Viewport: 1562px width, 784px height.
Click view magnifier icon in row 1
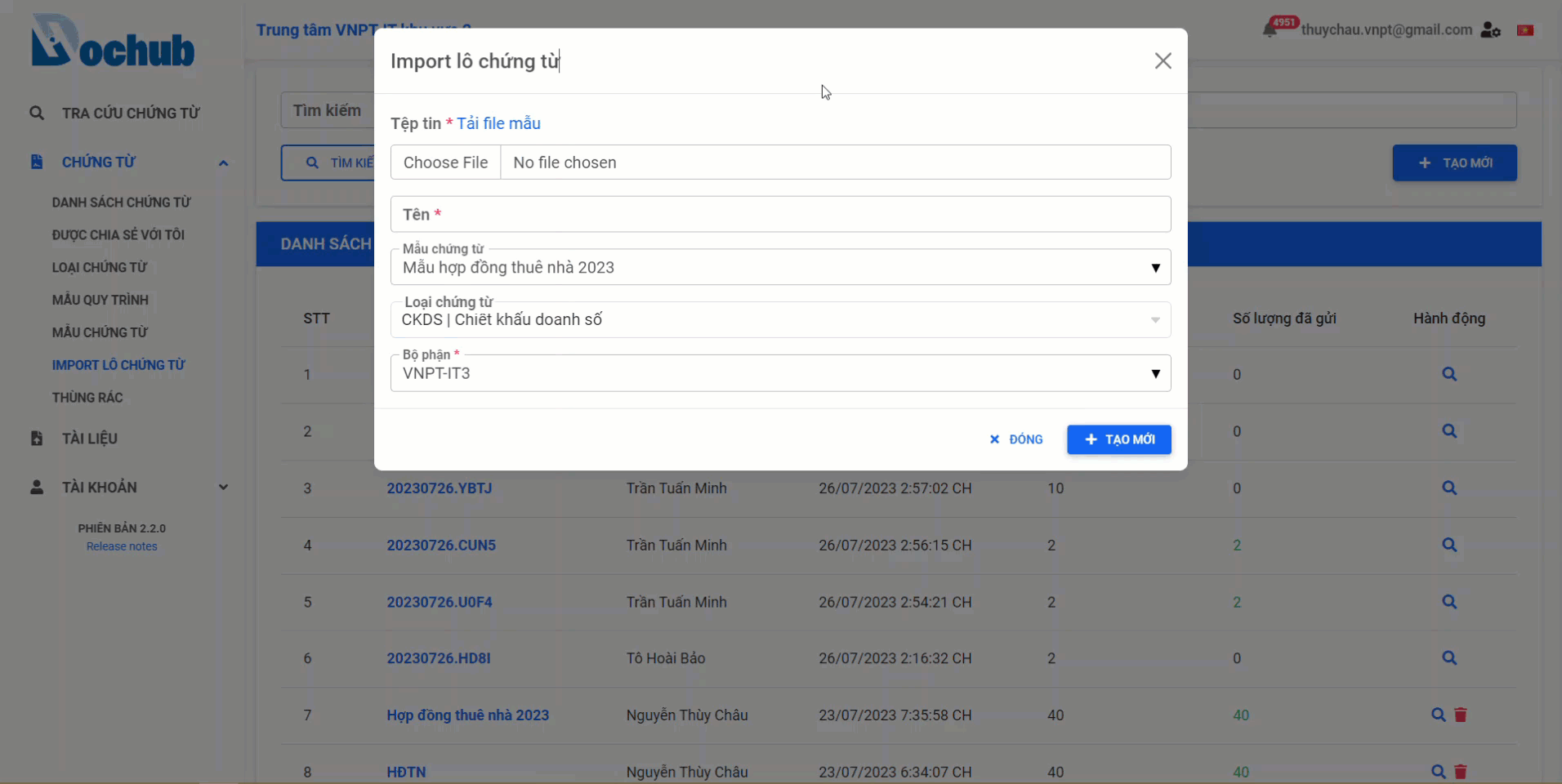(1449, 374)
